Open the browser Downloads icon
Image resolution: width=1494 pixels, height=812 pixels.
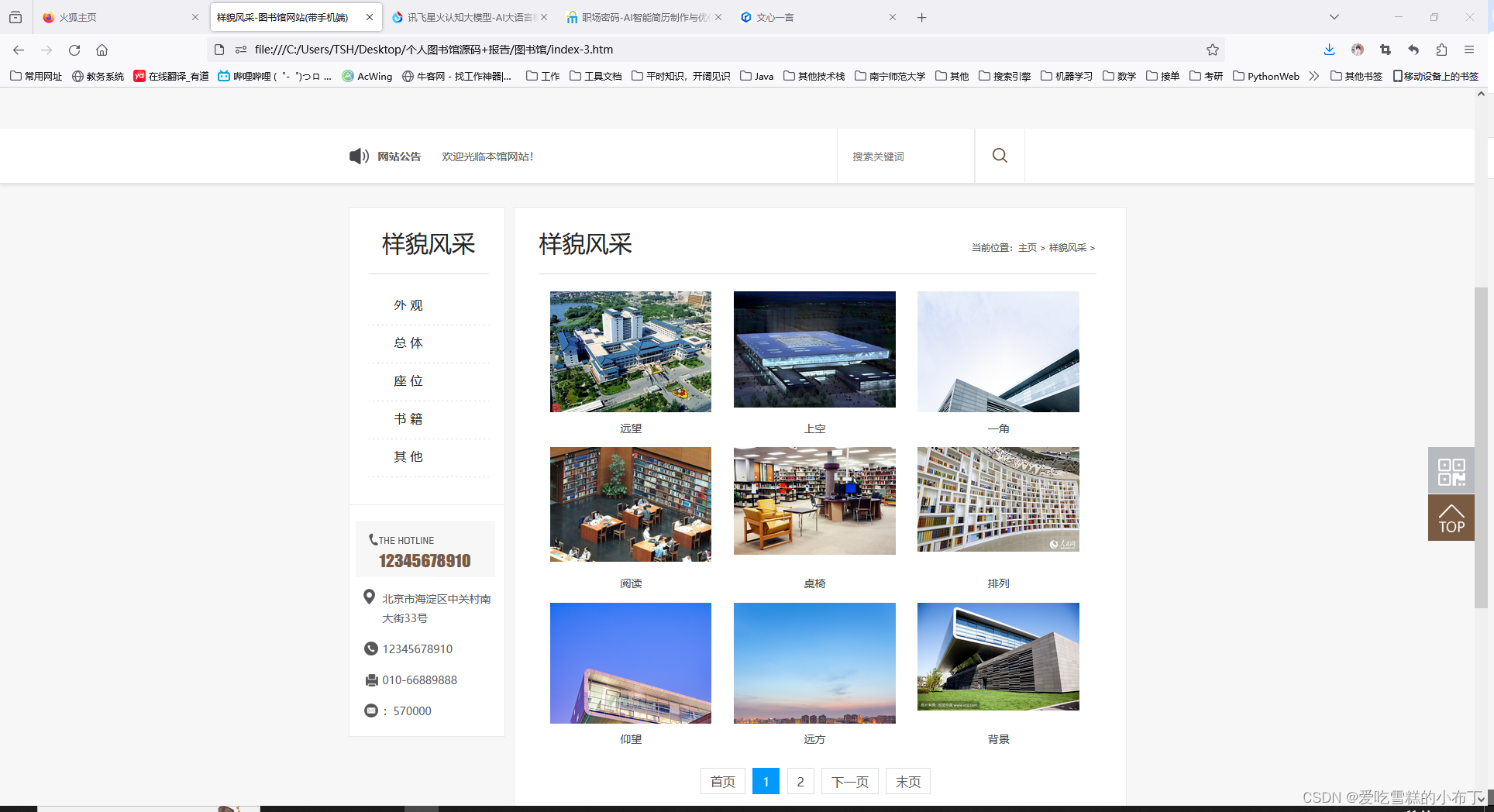pyautogui.click(x=1329, y=50)
